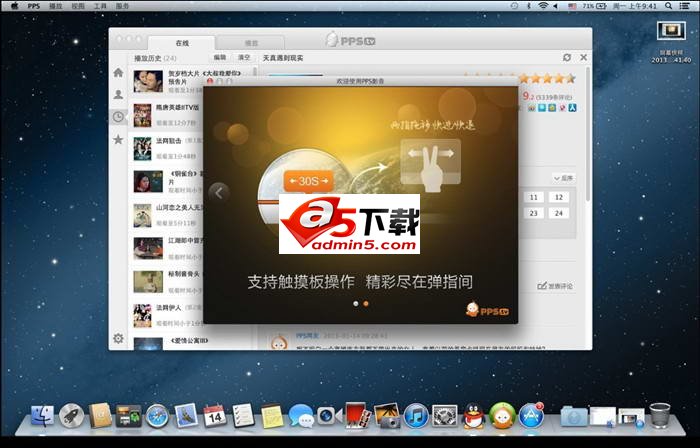Image resolution: width=700 pixels, height=448 pixels.
Task: Click thumbnail beside 《铜雀台》 entry
Action: point(148,182)
